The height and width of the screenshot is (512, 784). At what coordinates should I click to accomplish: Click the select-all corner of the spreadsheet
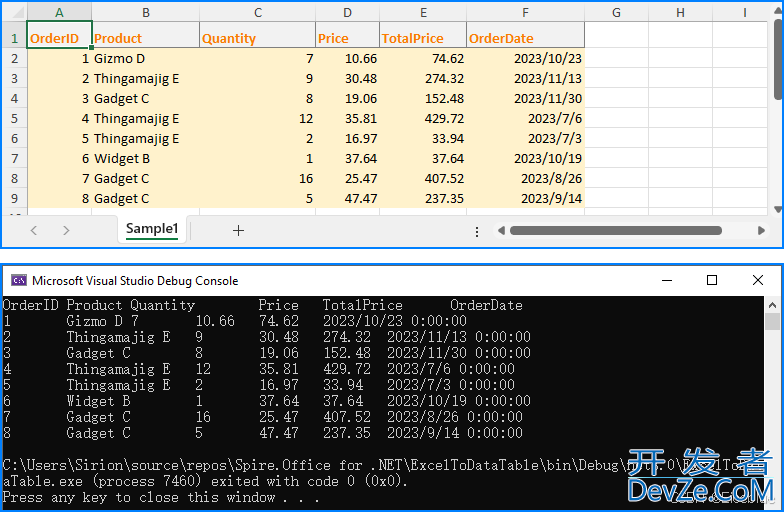(x=13, y=12)
